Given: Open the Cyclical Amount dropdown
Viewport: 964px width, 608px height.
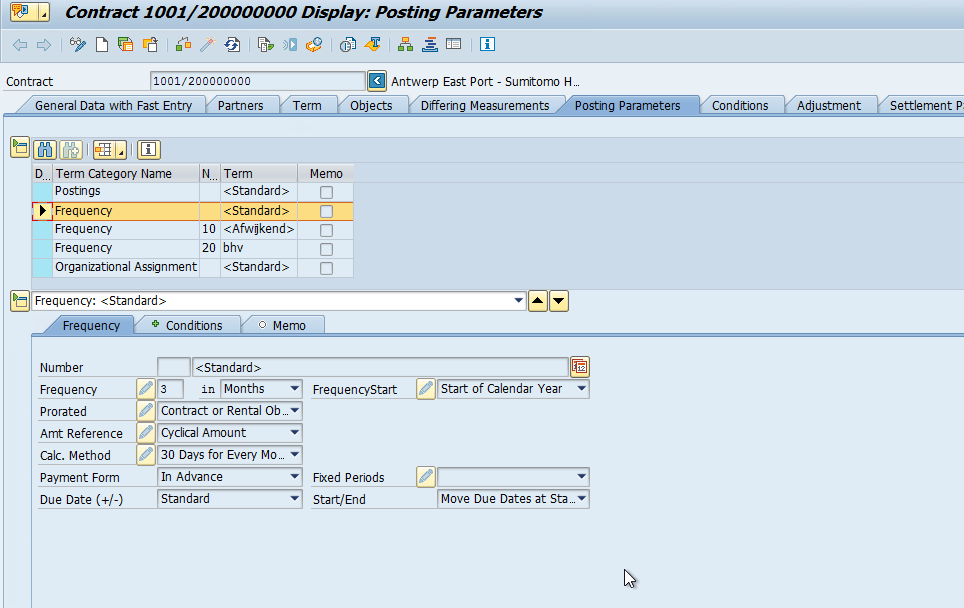Looking at the screenshot, I should click(x=294, y=433).
